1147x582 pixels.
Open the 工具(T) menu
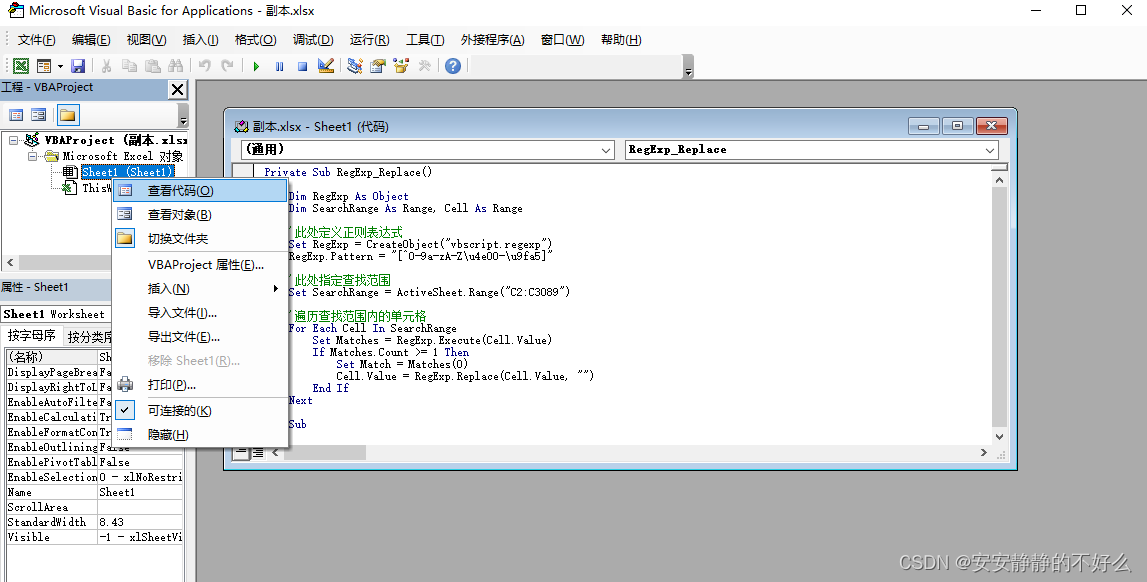coord(425,39)
